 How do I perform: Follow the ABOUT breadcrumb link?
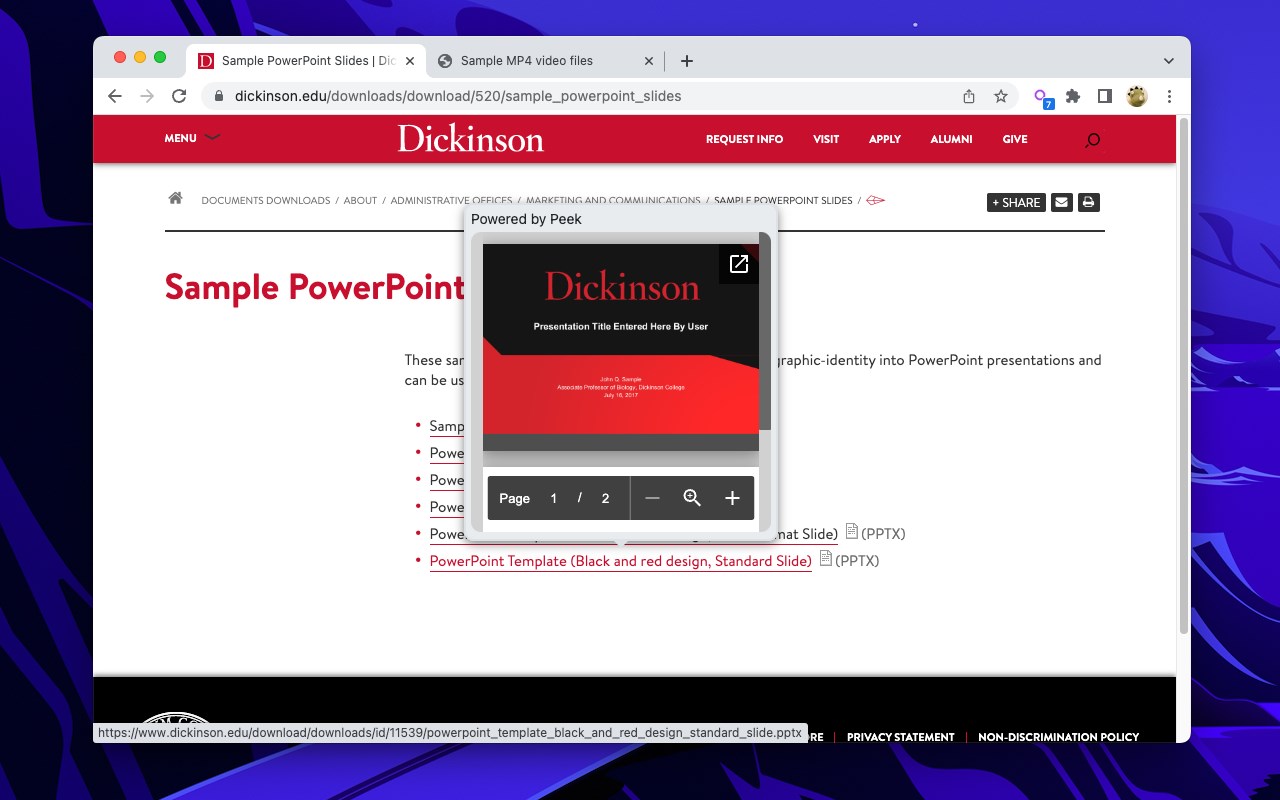click(x=360, y=200)
